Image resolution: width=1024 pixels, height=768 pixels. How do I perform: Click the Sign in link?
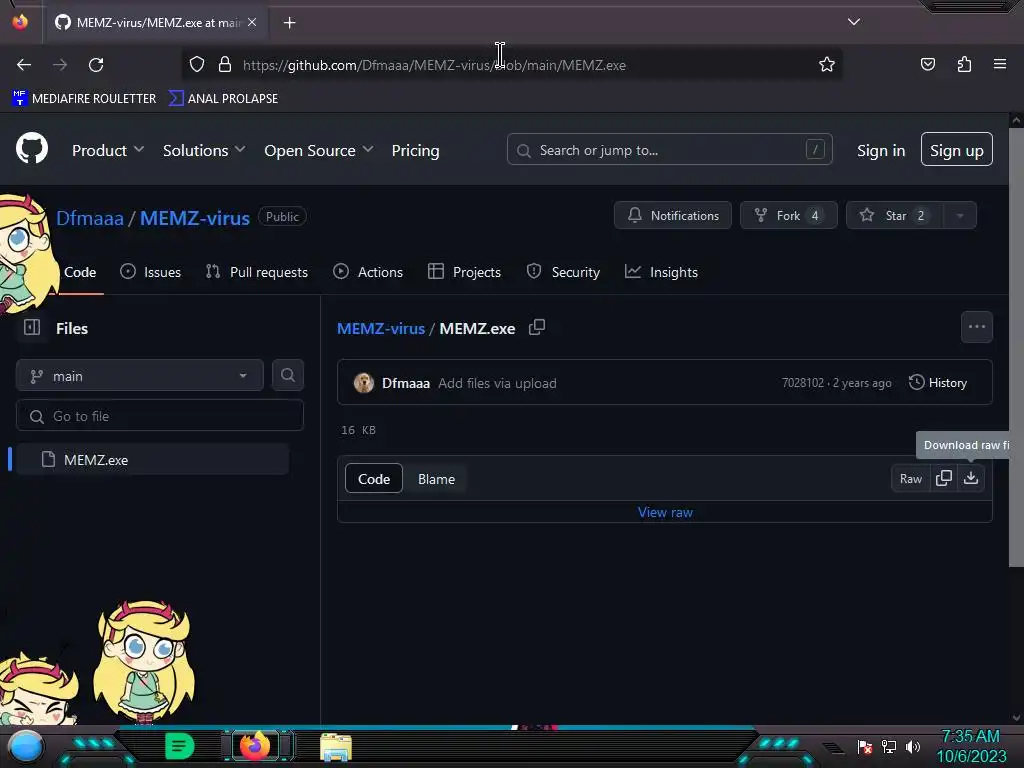pyautogui.click(x=881, y=150)
